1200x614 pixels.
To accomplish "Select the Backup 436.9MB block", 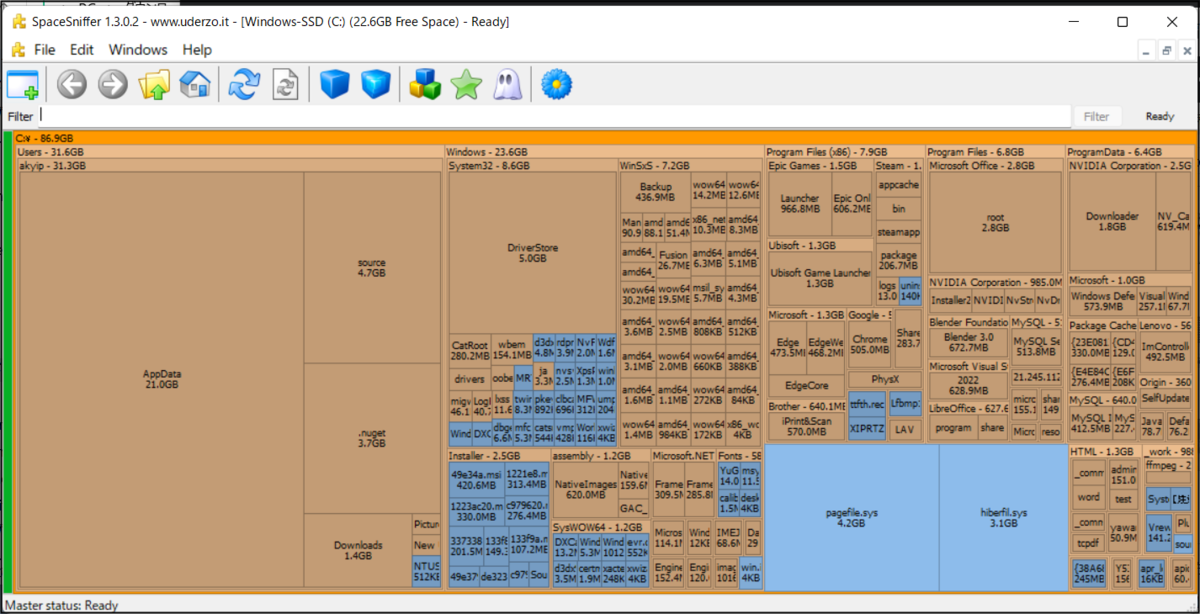I will pyautogui.click(x=655, y=192).
